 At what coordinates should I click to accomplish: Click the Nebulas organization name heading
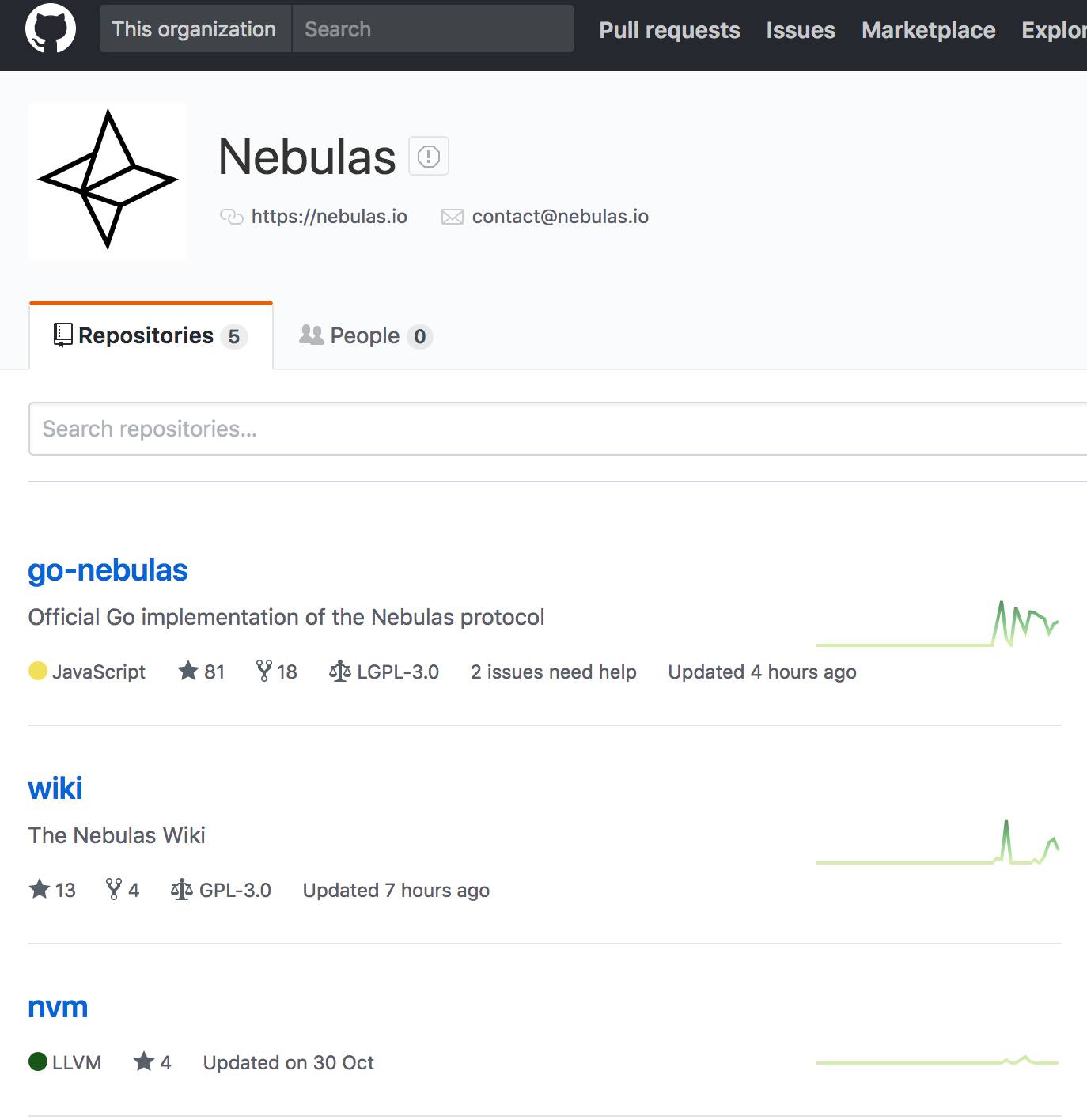tap(307, 157)
